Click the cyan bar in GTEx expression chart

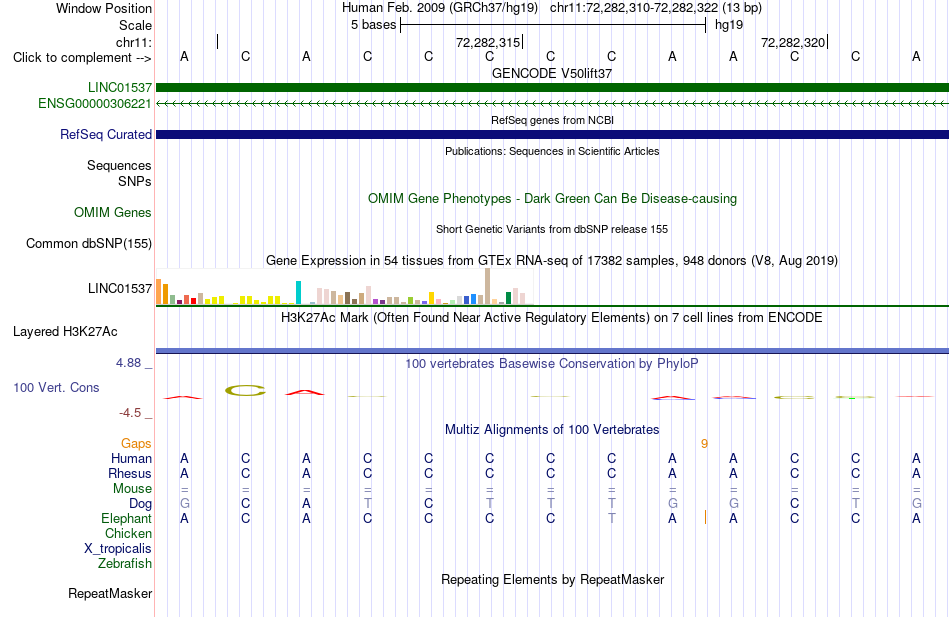pyautogui.click(x=298, y=292)
